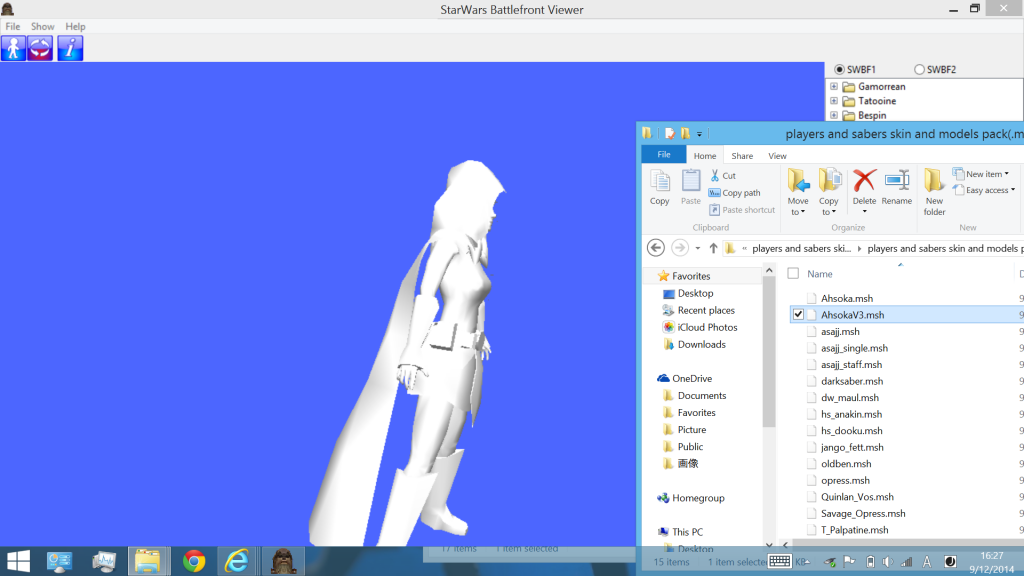This screenshot has width=1024, height=576.
Task: Select the darksaber.msh file
Action: (852, 381)
